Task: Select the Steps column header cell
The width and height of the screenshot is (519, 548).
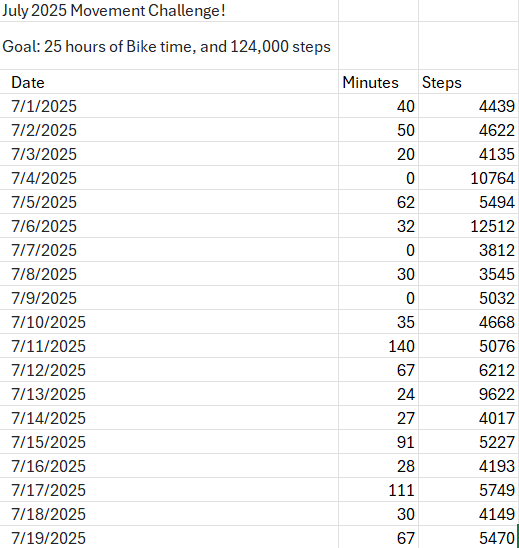Action: [468, 82]
